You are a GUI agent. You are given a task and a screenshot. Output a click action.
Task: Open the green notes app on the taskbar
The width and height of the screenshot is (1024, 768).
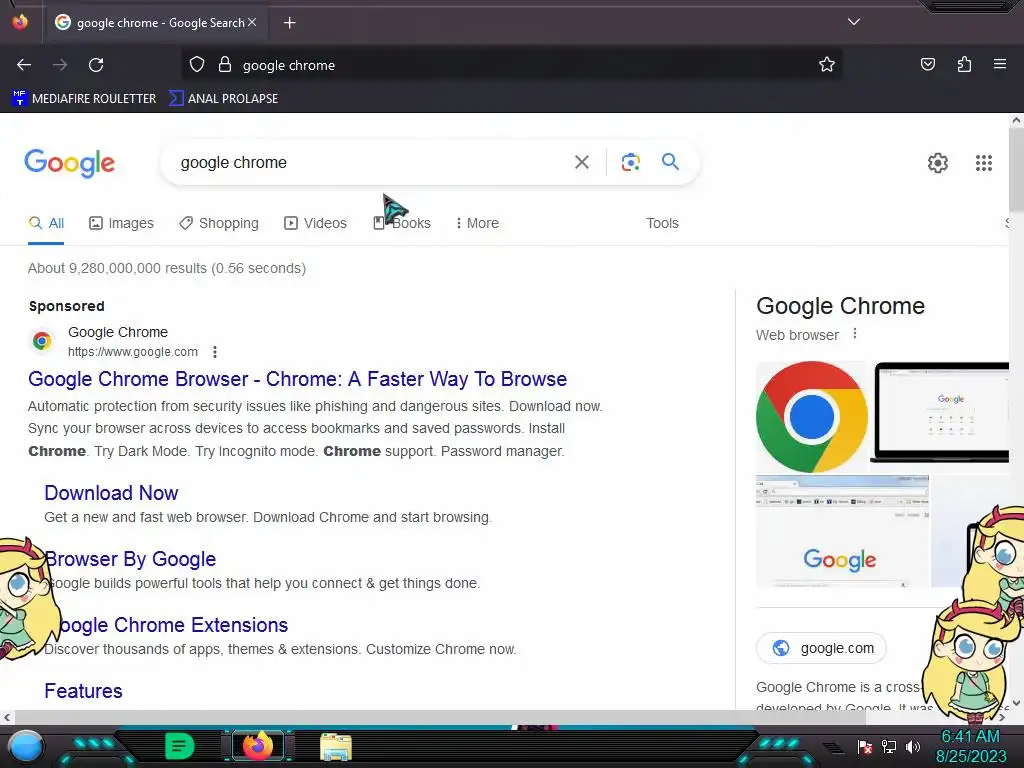tap(179, 746)
